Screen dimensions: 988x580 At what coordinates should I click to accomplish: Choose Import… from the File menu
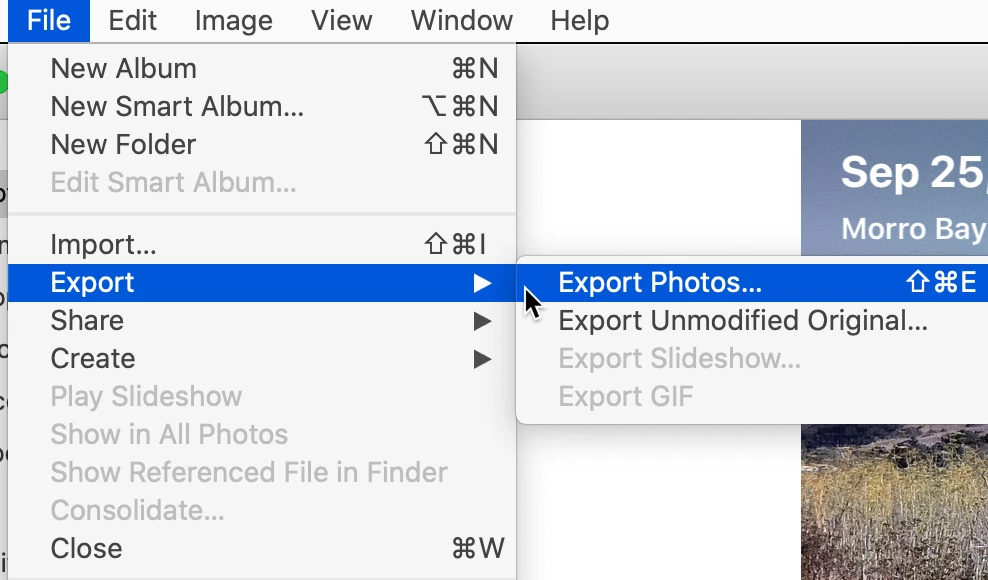click(262, 245)
